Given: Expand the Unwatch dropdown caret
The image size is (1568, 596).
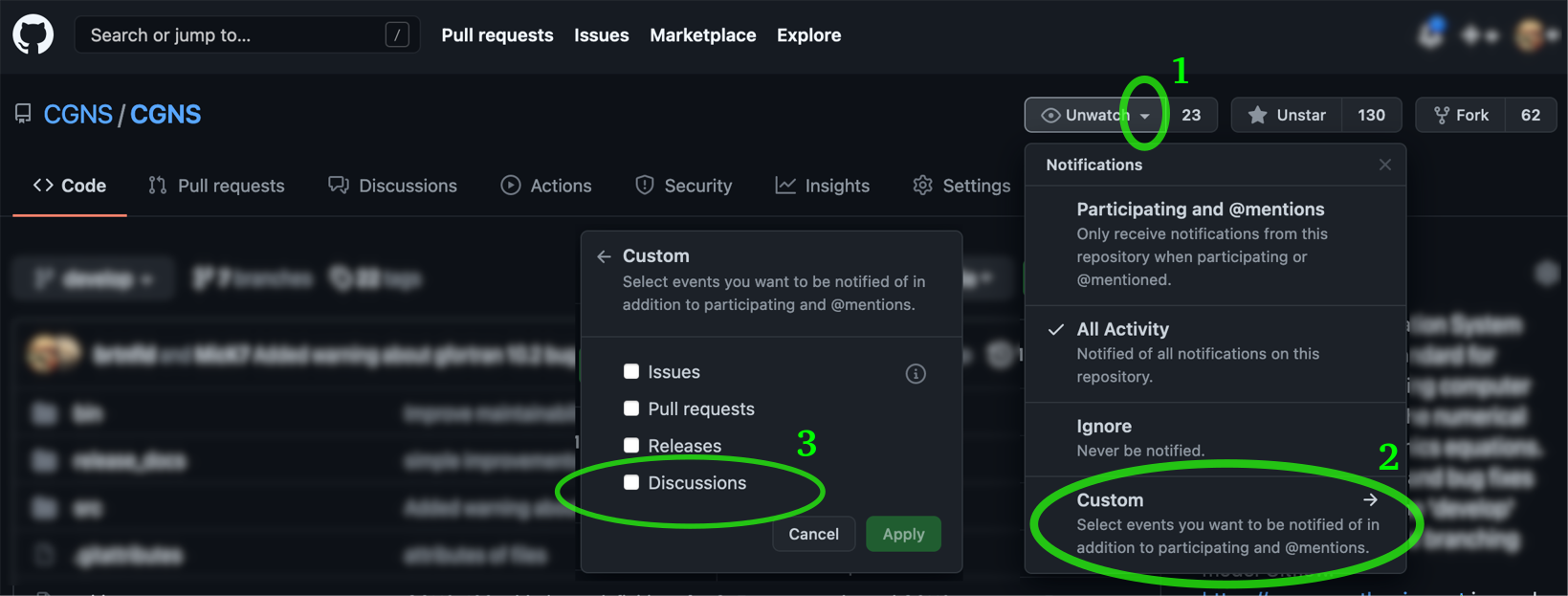Looking at the screenshot, I should 1145,116.
